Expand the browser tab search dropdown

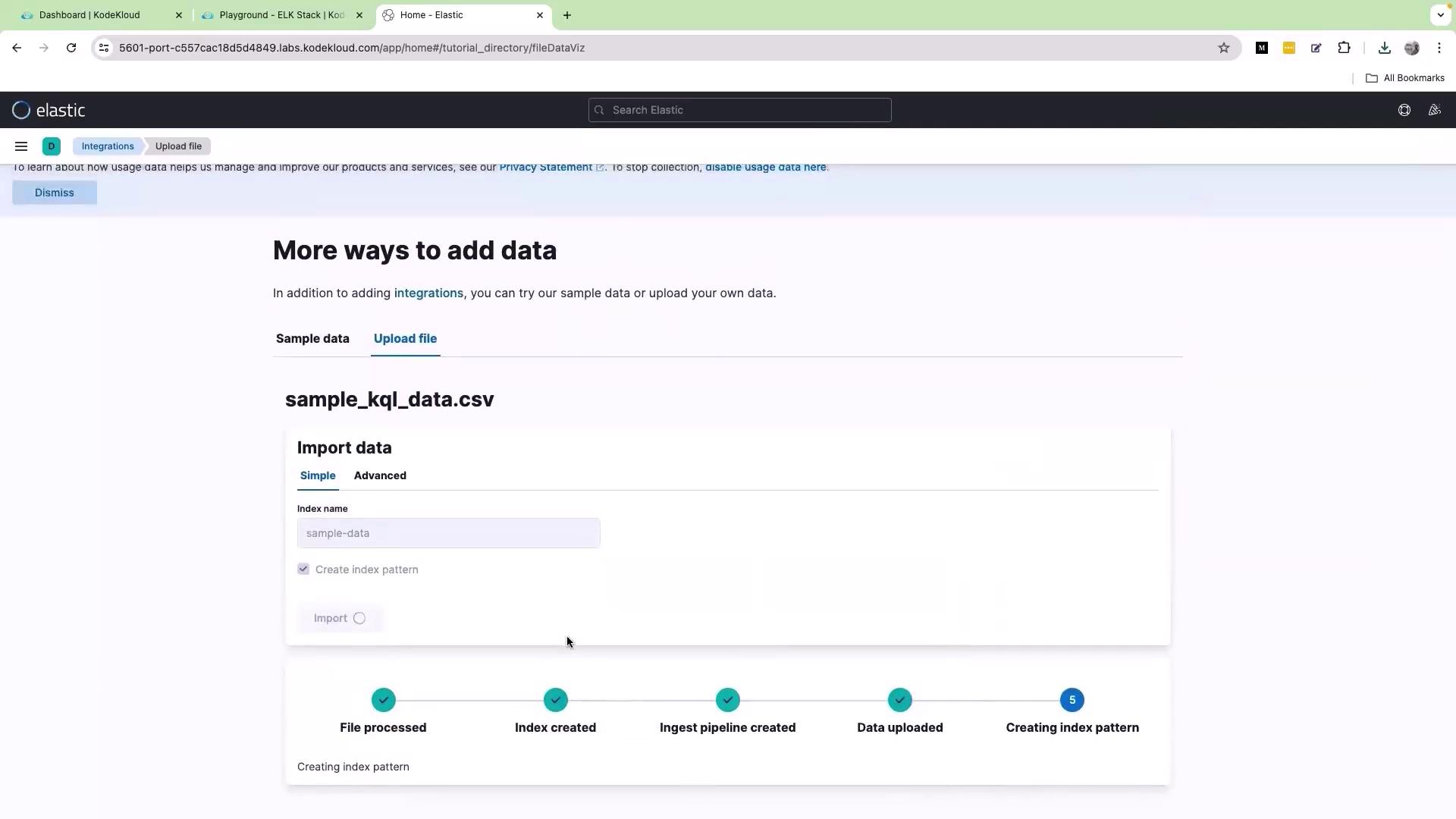(1440, 14)
